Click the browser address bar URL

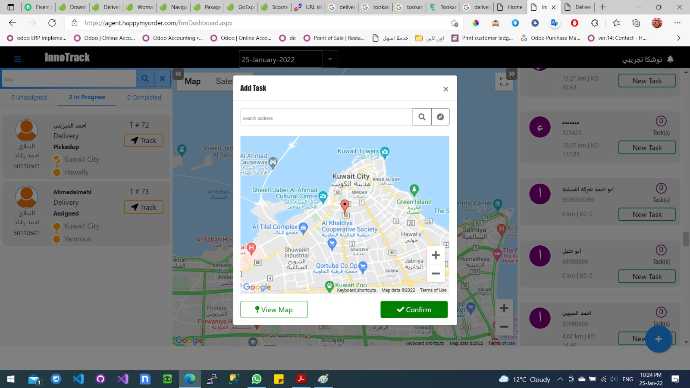[x=158, y=23]
